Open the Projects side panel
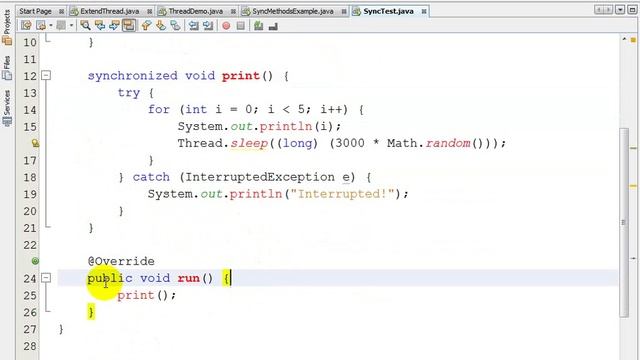 pos(7,27)
